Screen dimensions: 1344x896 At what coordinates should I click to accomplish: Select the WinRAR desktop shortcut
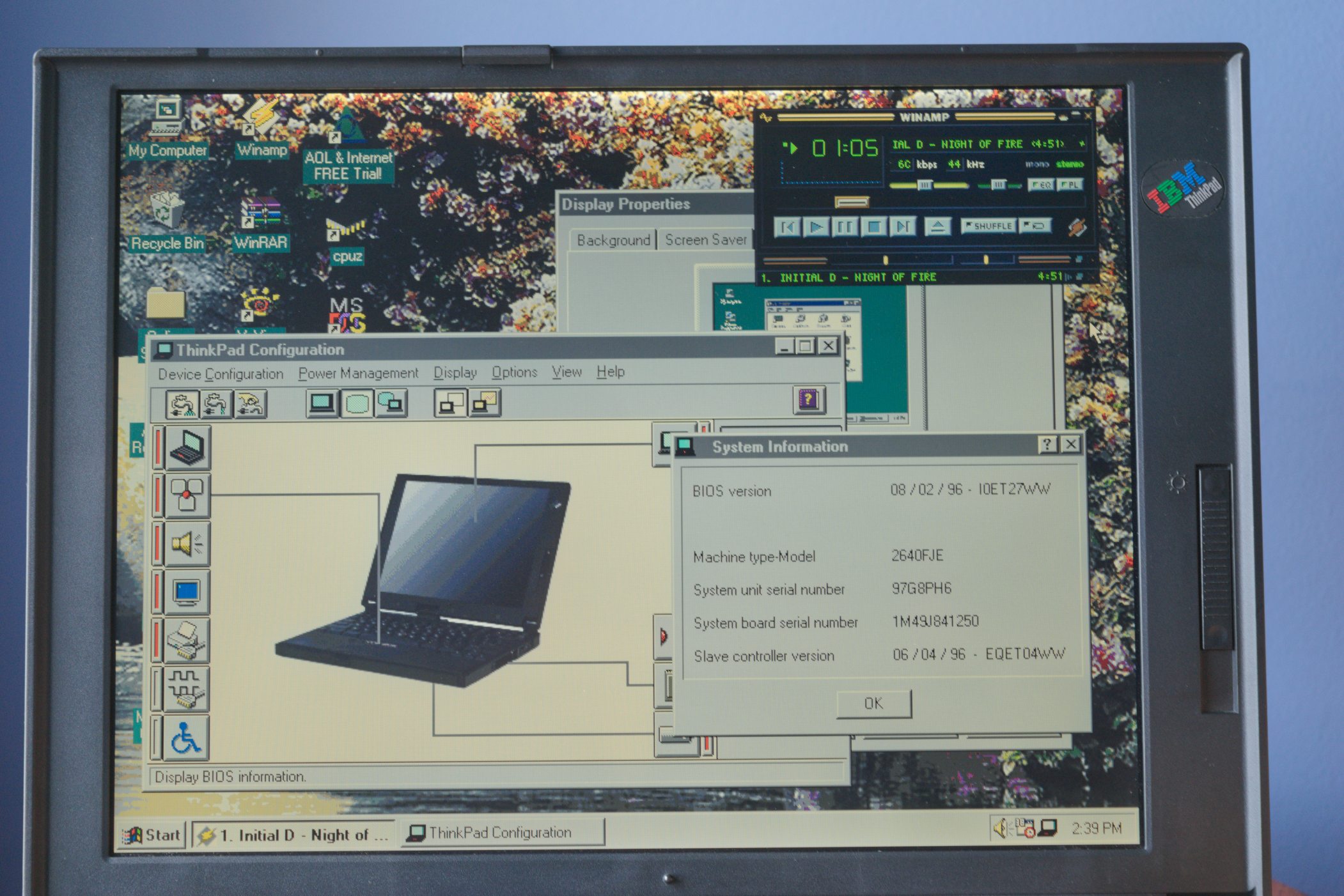coord(260,222)
